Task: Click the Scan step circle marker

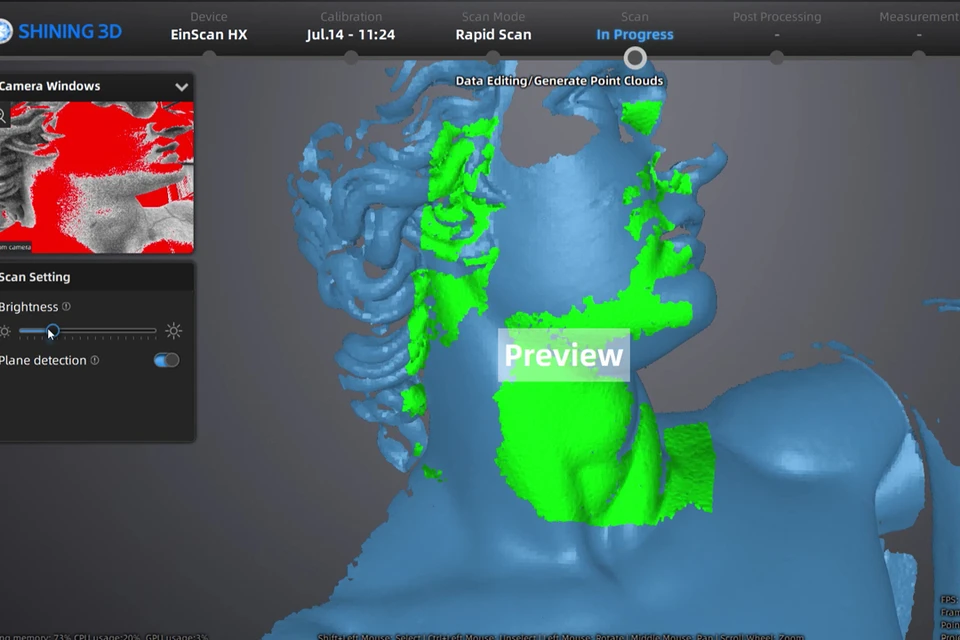Action: coord(635,58)
